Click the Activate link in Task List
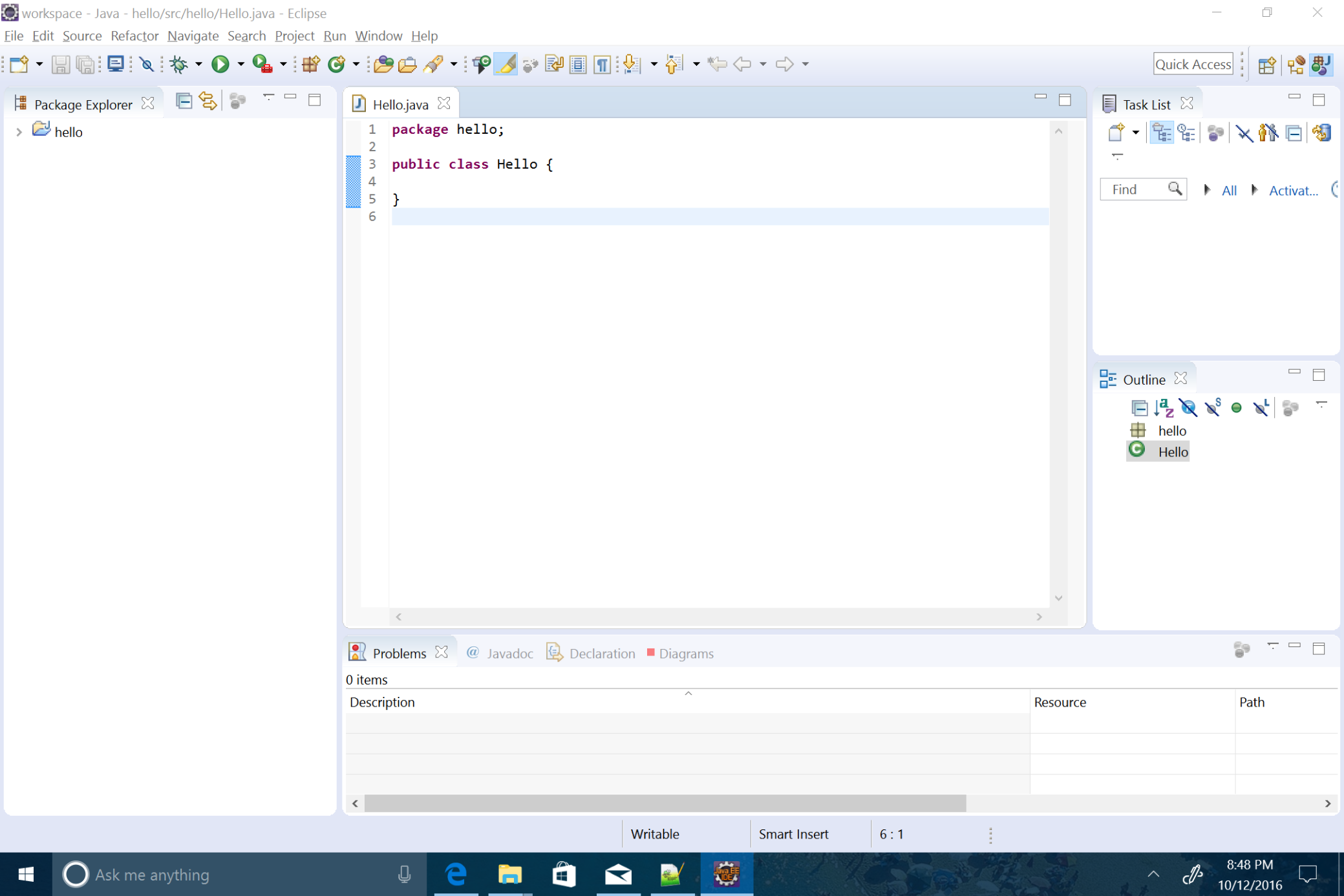1344x896 pixels. [x=1293, y=190]
